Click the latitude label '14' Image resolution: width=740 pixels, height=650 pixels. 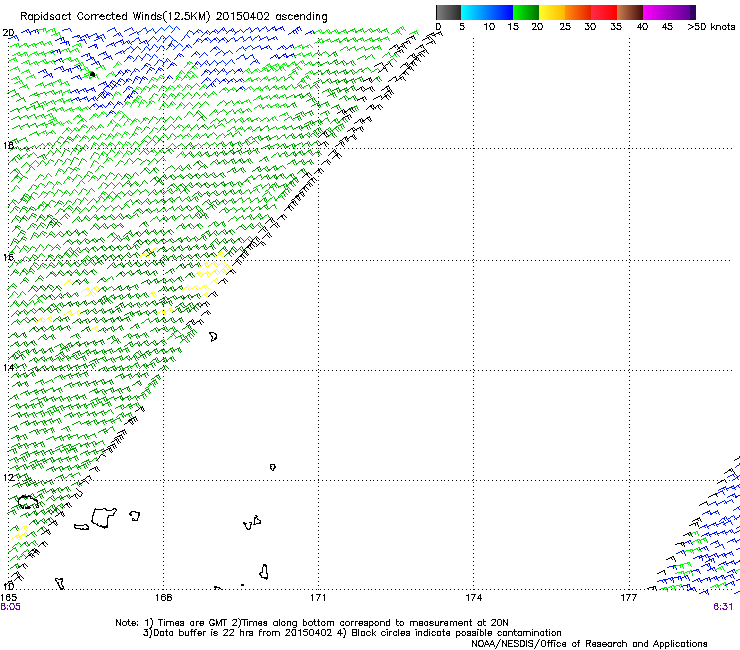[x=8, y=367]
